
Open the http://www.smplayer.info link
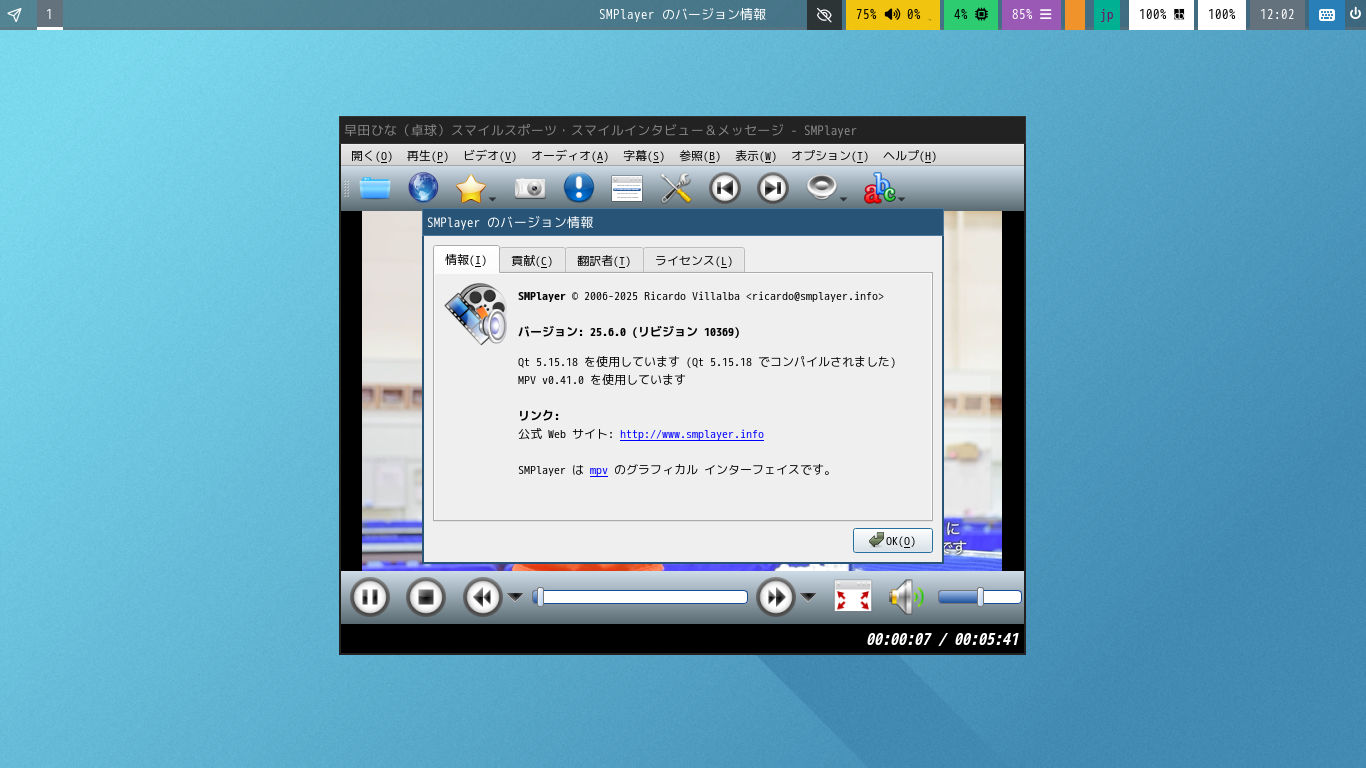pyautogui.click(x=692, y=434)
